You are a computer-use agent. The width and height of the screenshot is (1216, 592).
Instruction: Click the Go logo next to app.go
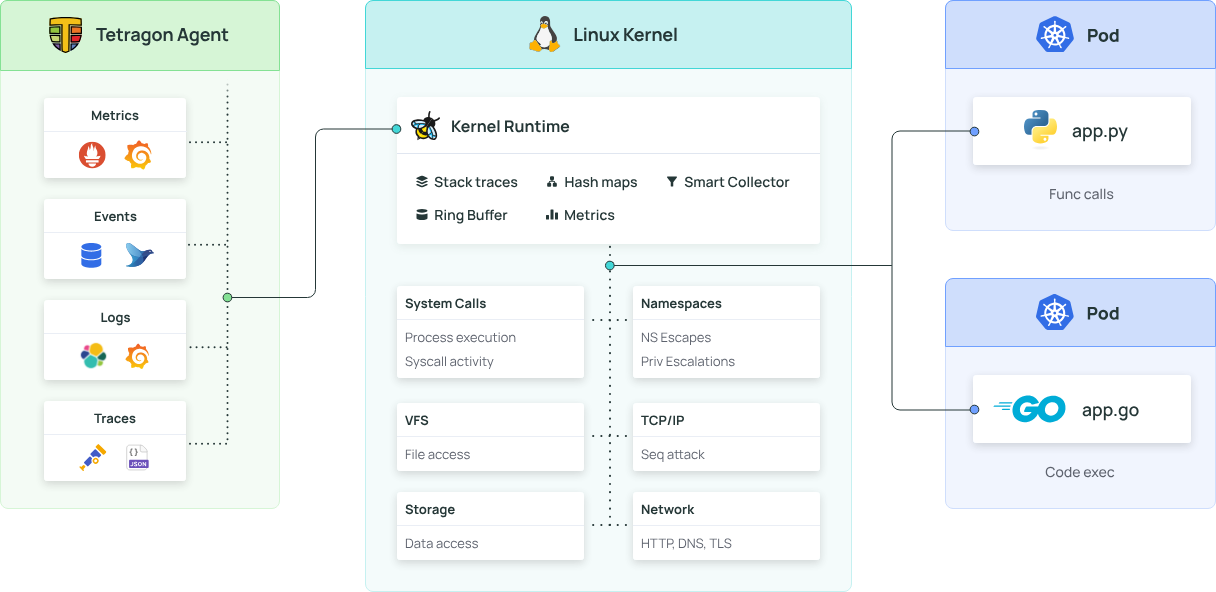pos(1029,409)
